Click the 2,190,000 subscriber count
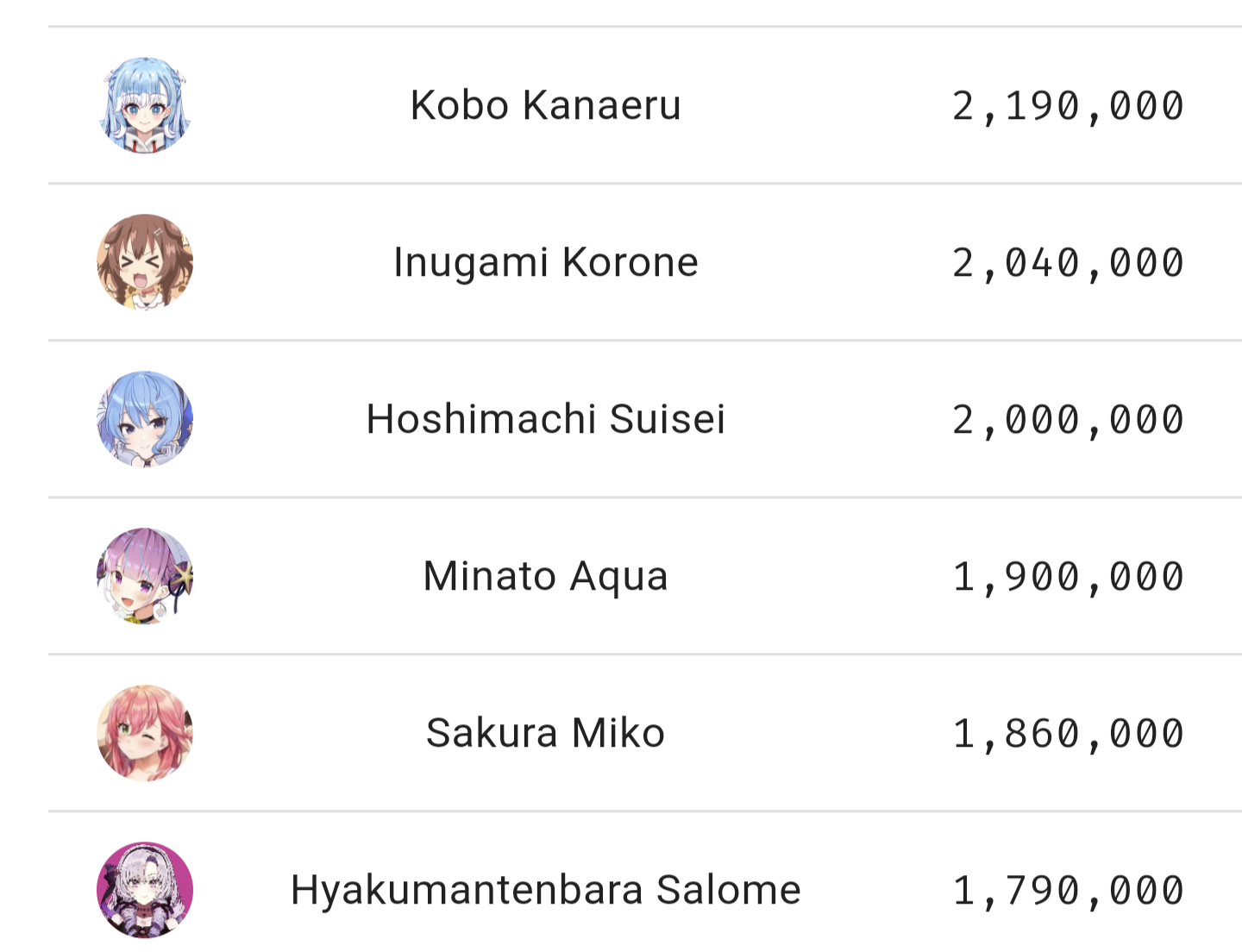This screenshot has height=952, width=1242. (x=1068, y=107)
